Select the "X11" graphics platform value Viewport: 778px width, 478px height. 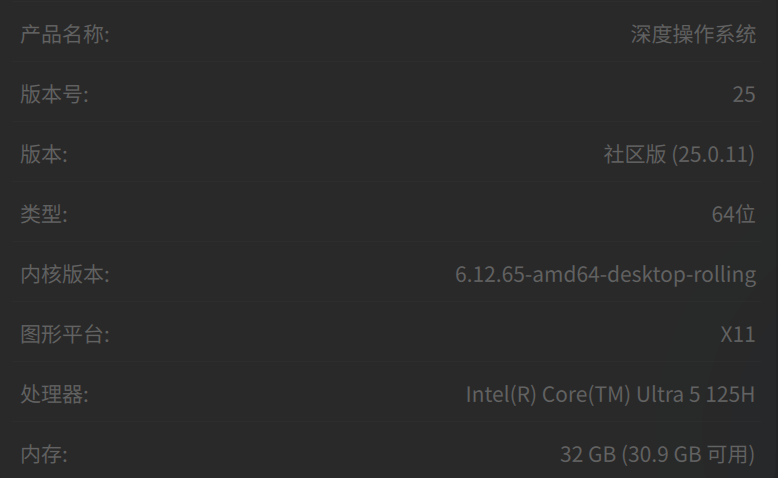[738, 335]
